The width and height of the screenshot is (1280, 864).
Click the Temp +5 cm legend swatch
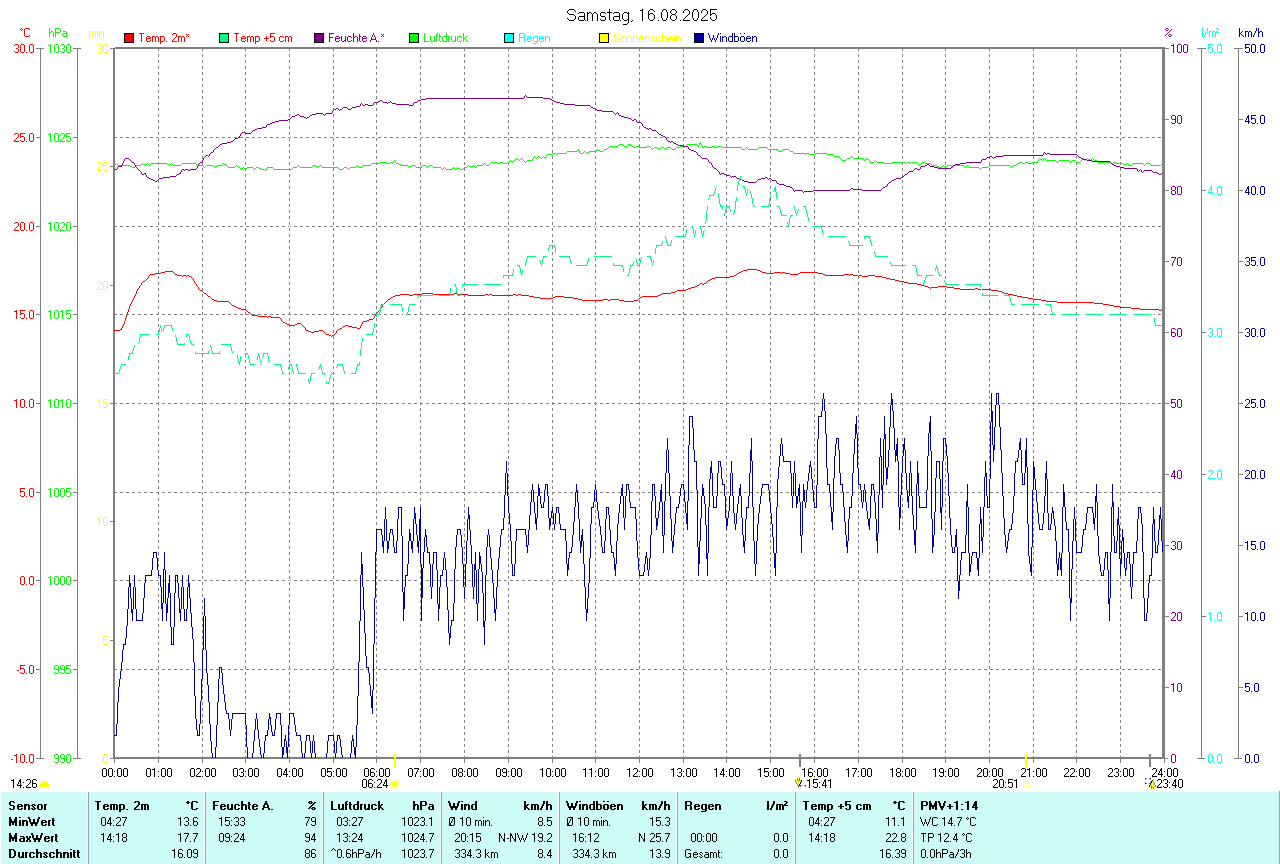tap(224, 38)
